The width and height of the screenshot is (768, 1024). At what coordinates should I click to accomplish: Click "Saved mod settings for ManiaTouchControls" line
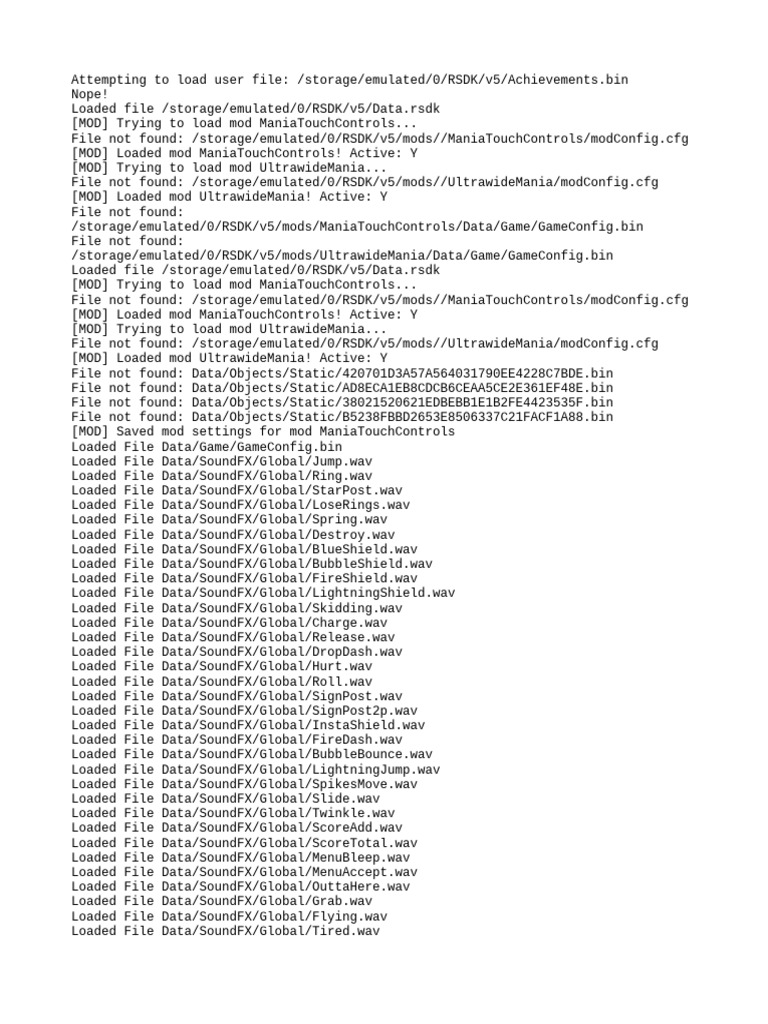point(263,432)
